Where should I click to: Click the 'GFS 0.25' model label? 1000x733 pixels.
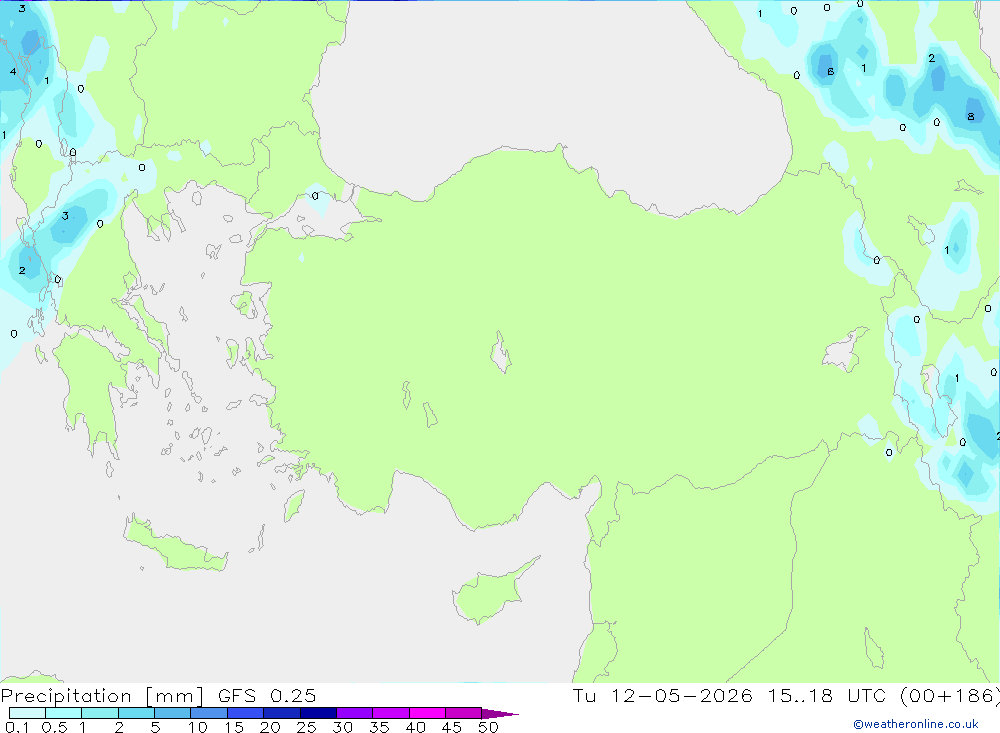click(267, 696)
